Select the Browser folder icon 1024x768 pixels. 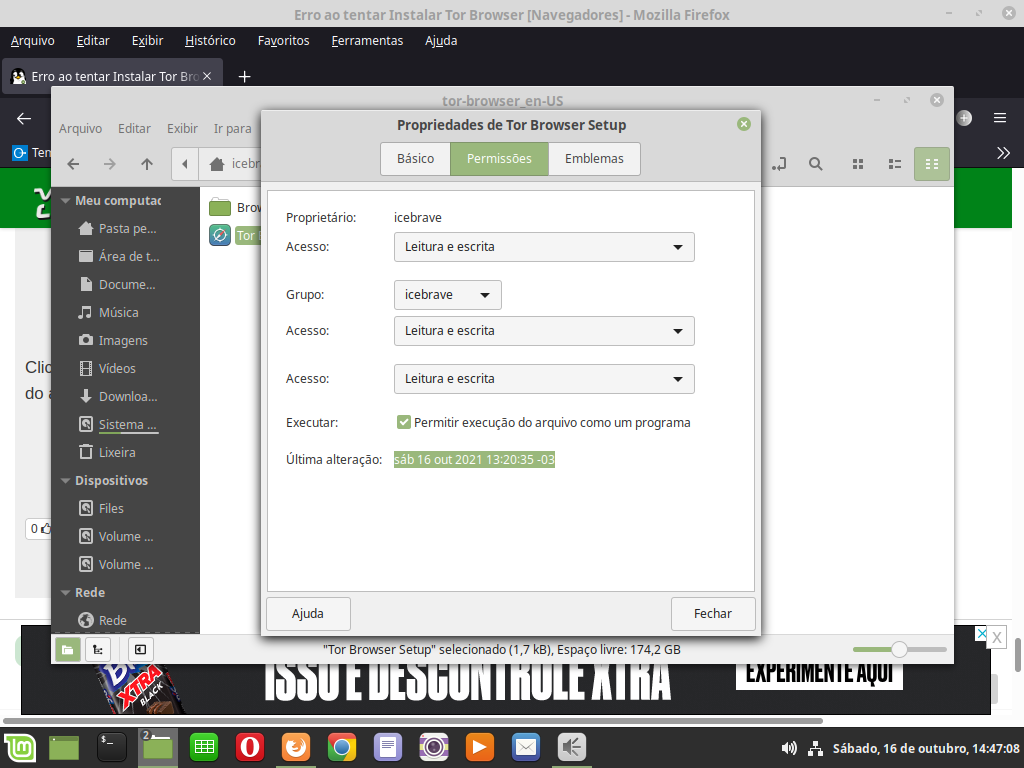click(220, 208)
